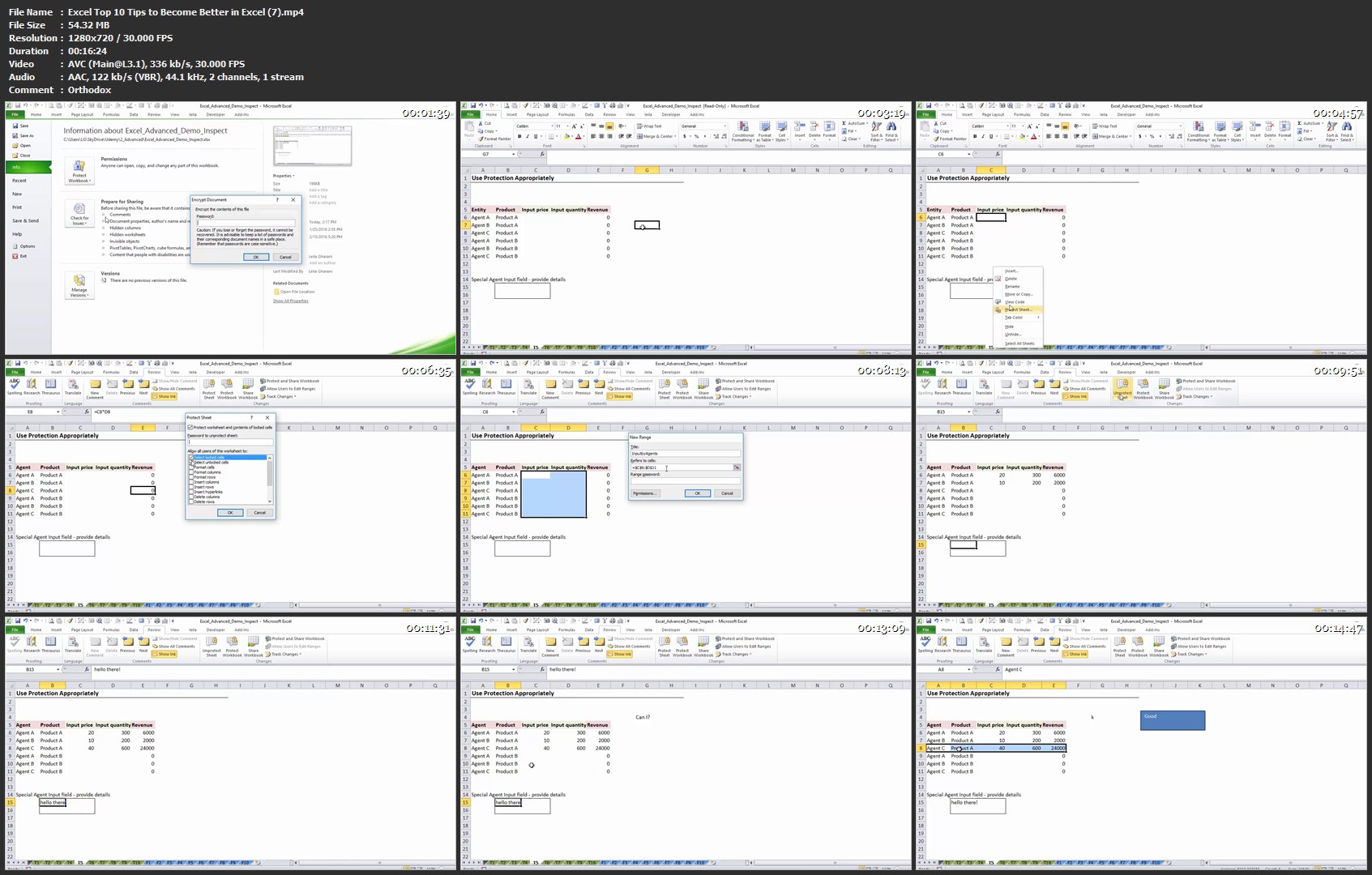
Task: Toggle the 'Format cells' checkbox
Action: point(191,467)
